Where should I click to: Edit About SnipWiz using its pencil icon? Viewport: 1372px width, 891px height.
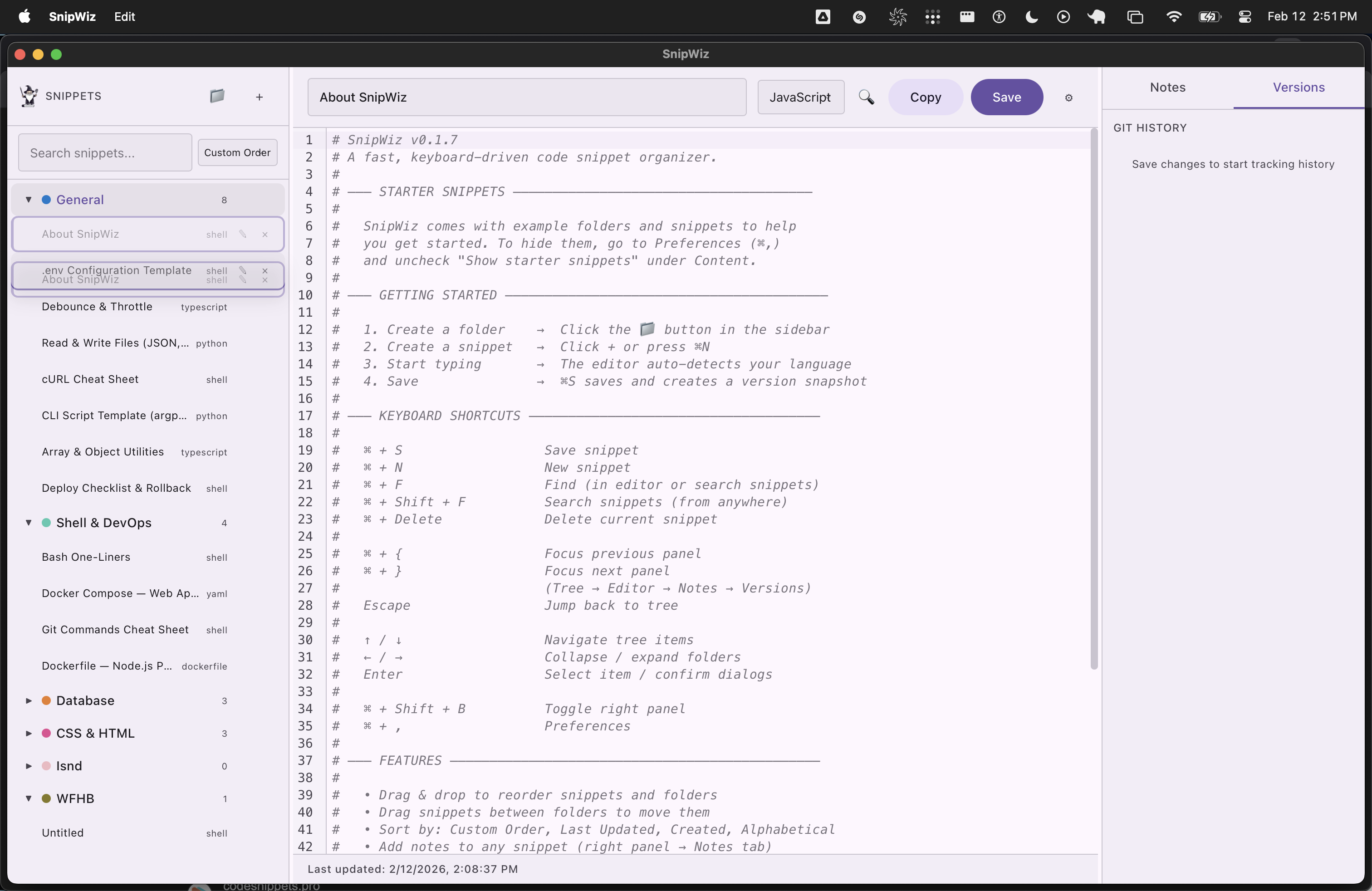243,235
